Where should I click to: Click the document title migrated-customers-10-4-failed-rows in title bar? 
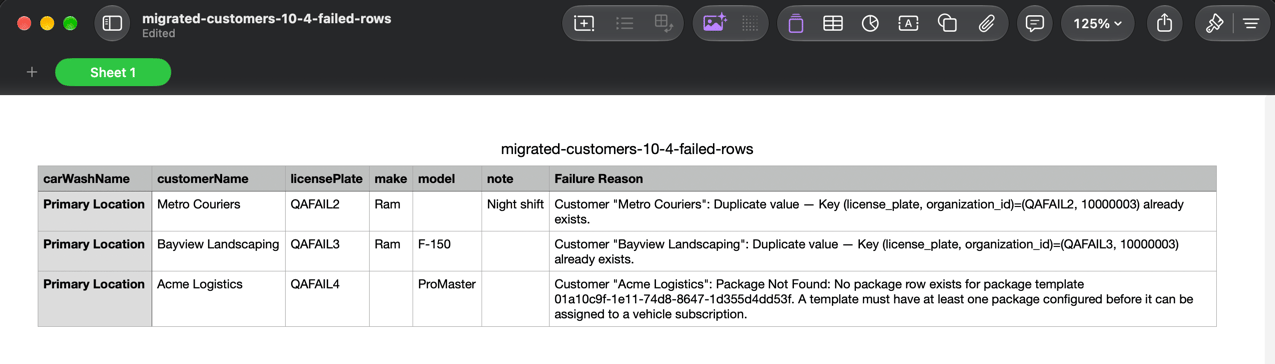tap(267, 18)
